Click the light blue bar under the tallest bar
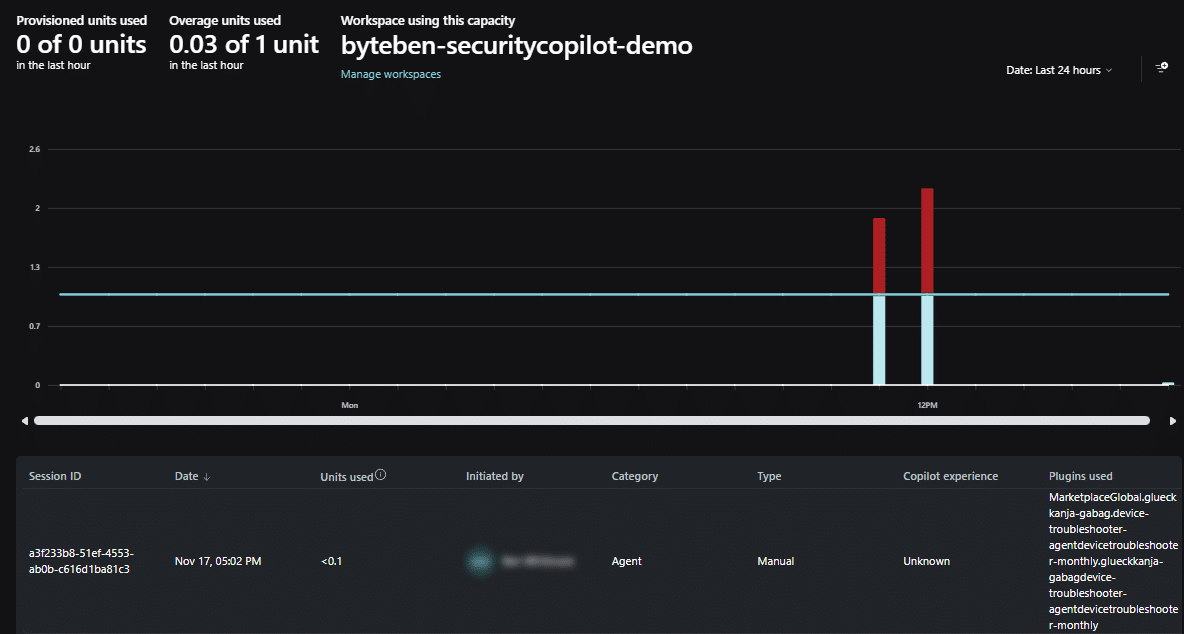1184x634 pixels. [x=927, y=340]
